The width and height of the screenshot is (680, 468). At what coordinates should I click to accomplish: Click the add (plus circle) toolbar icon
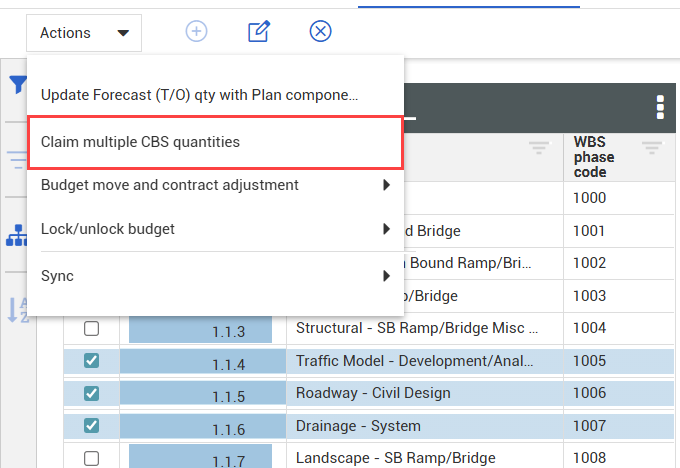(197, 32)
